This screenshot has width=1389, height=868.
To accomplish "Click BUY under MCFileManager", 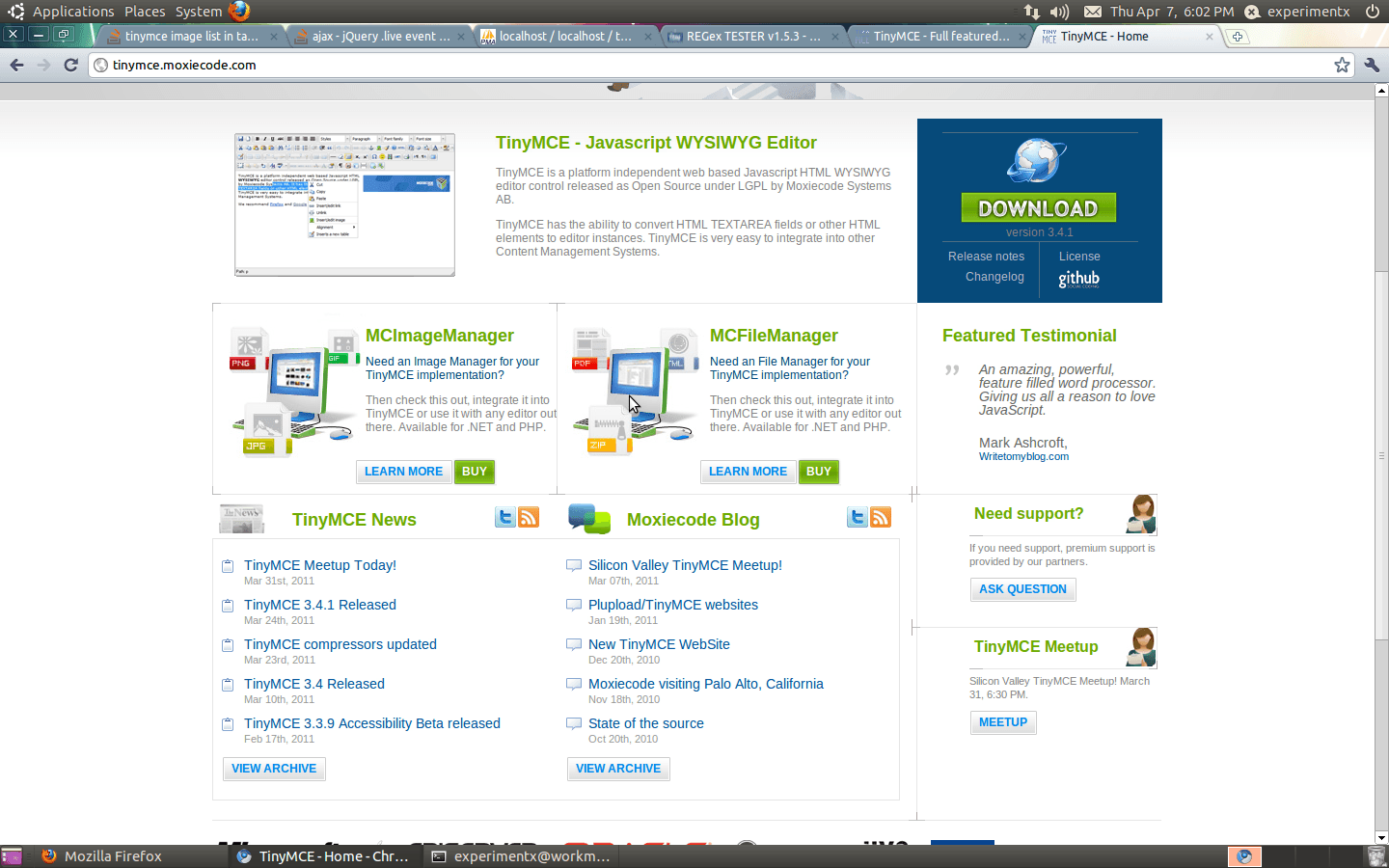I will tap(819, 472).
